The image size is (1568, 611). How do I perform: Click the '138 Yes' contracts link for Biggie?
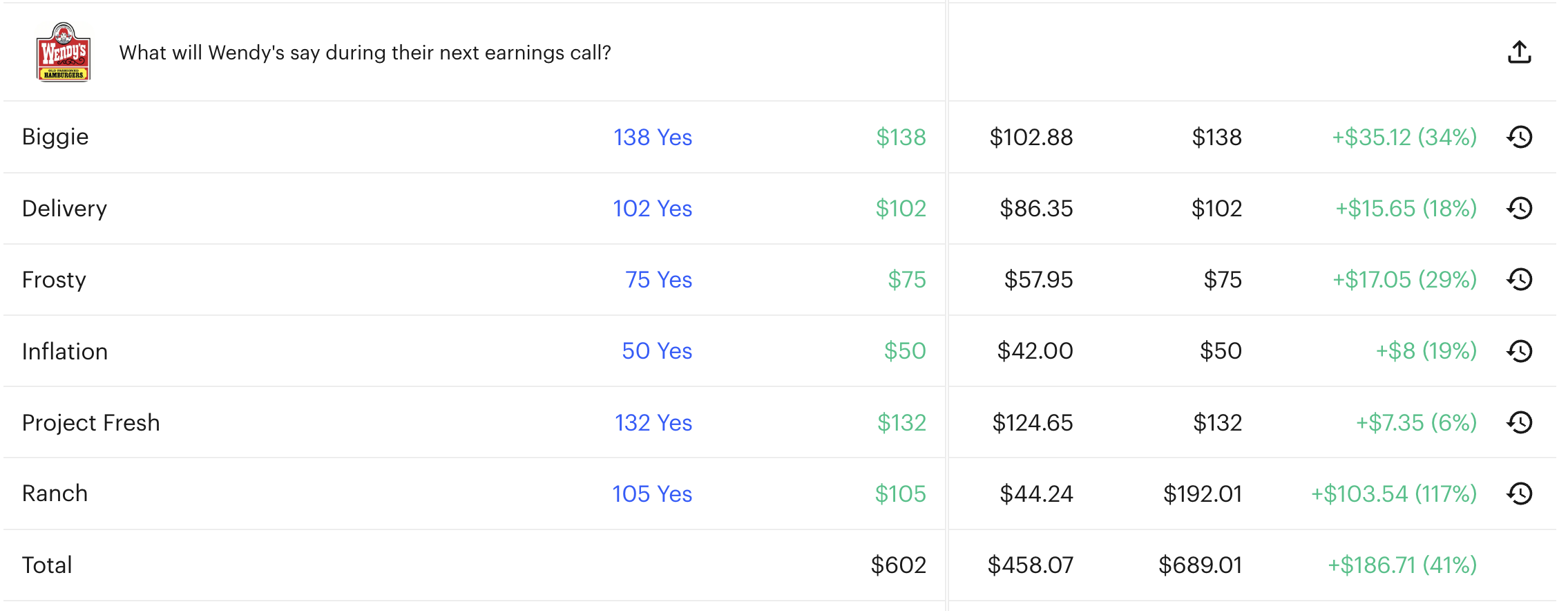[x=652, y=138]
